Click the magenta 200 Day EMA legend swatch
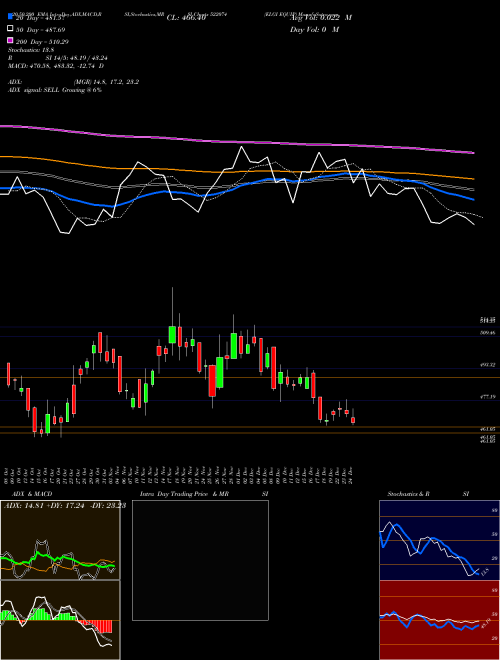 [x=11, y=40]
